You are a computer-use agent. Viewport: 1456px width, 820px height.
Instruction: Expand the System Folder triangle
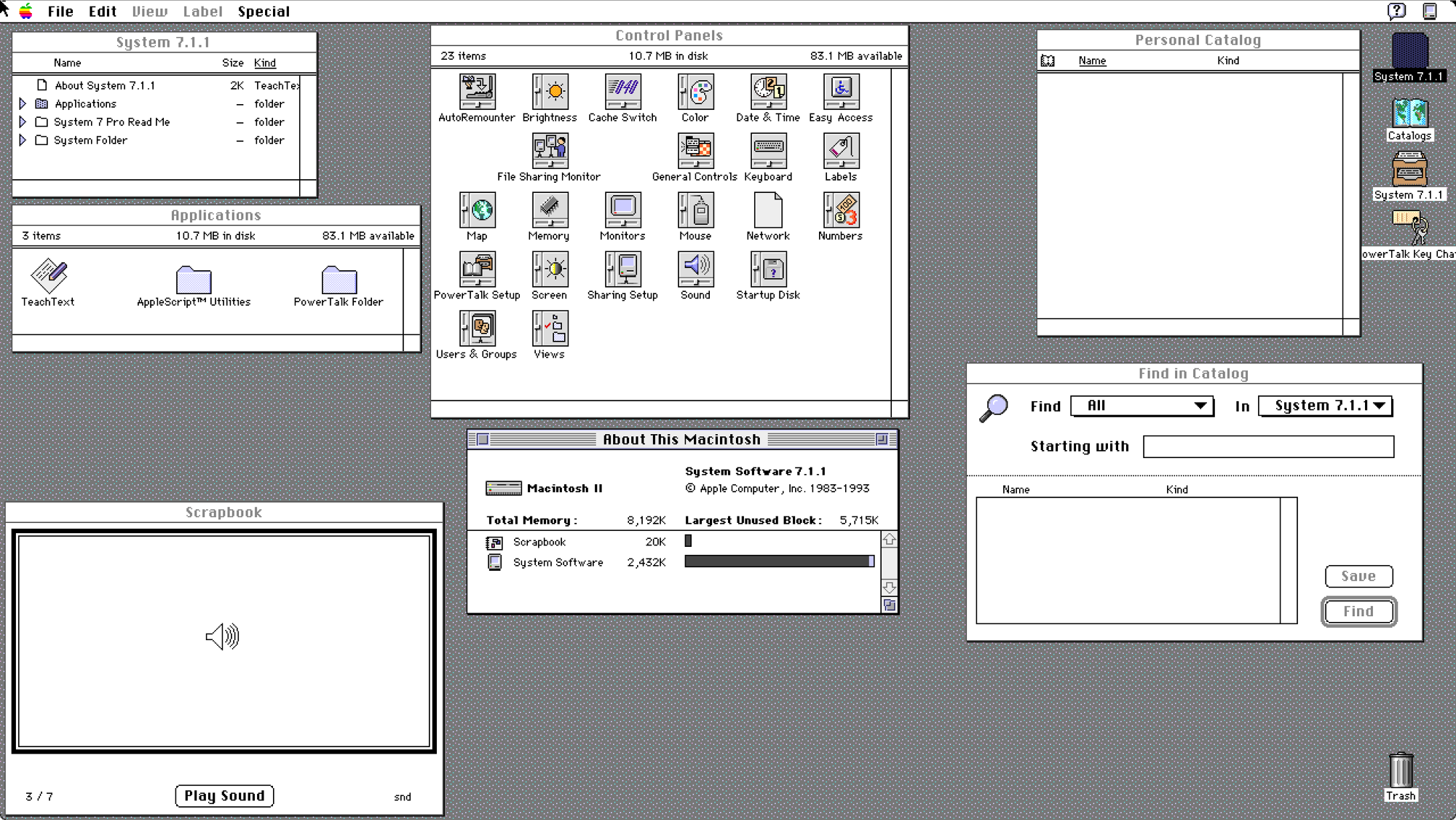coord(23,140)
